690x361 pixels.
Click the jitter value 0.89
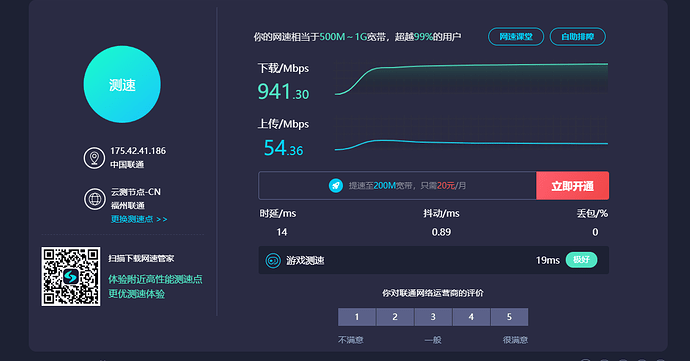coord(441,232)
